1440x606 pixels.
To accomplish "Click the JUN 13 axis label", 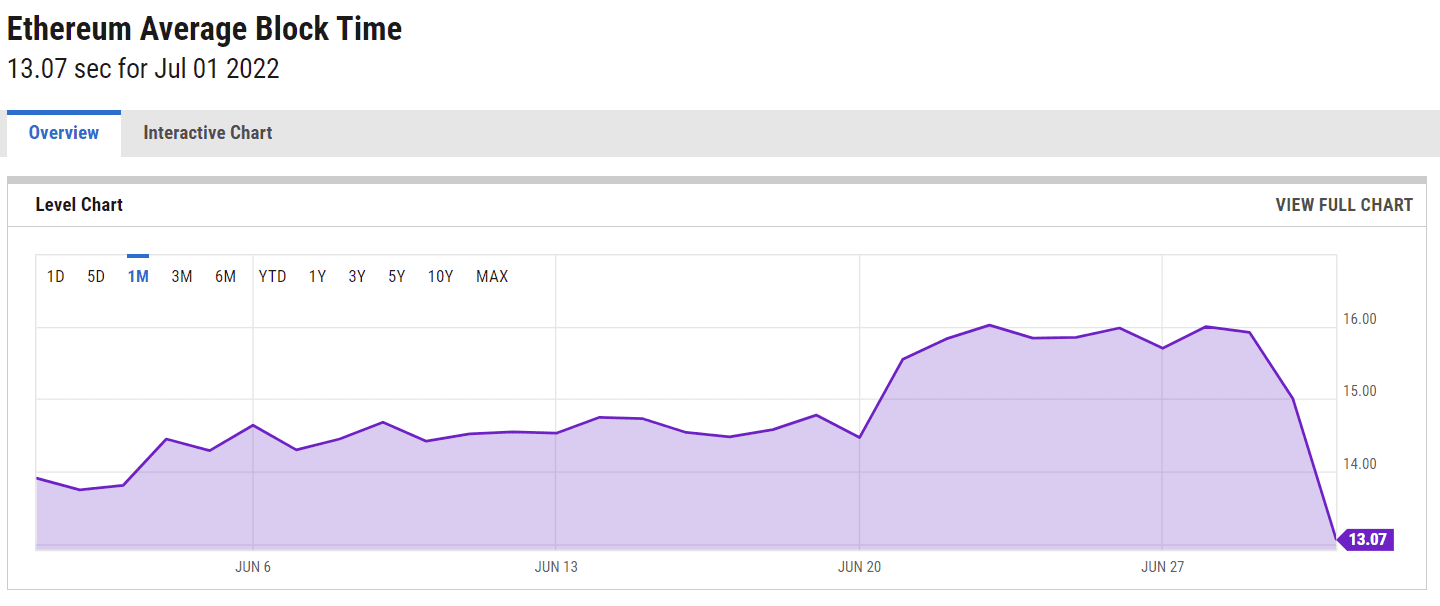I will tap(556, 567).
